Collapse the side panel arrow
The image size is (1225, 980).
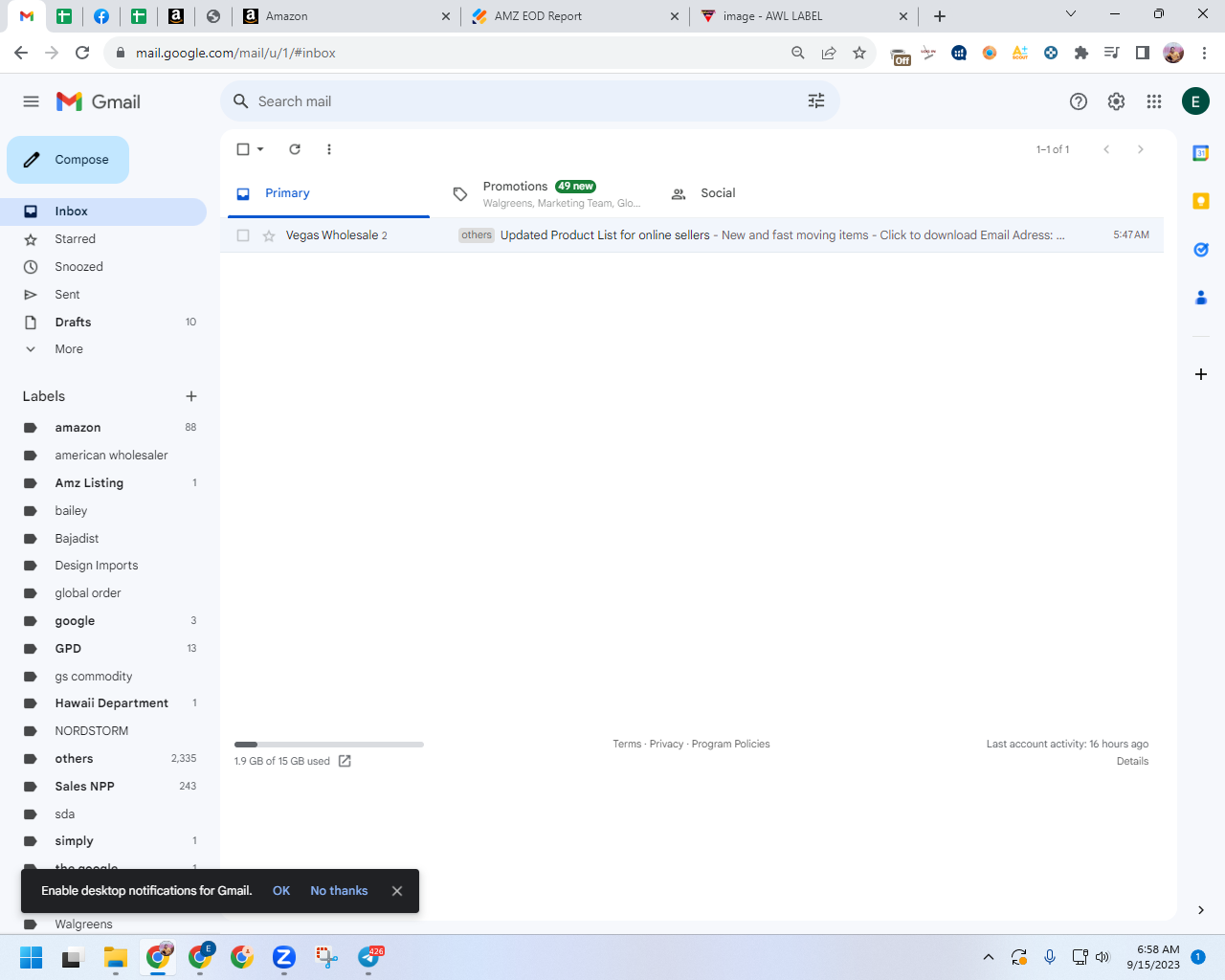(x=1201, y=910)
